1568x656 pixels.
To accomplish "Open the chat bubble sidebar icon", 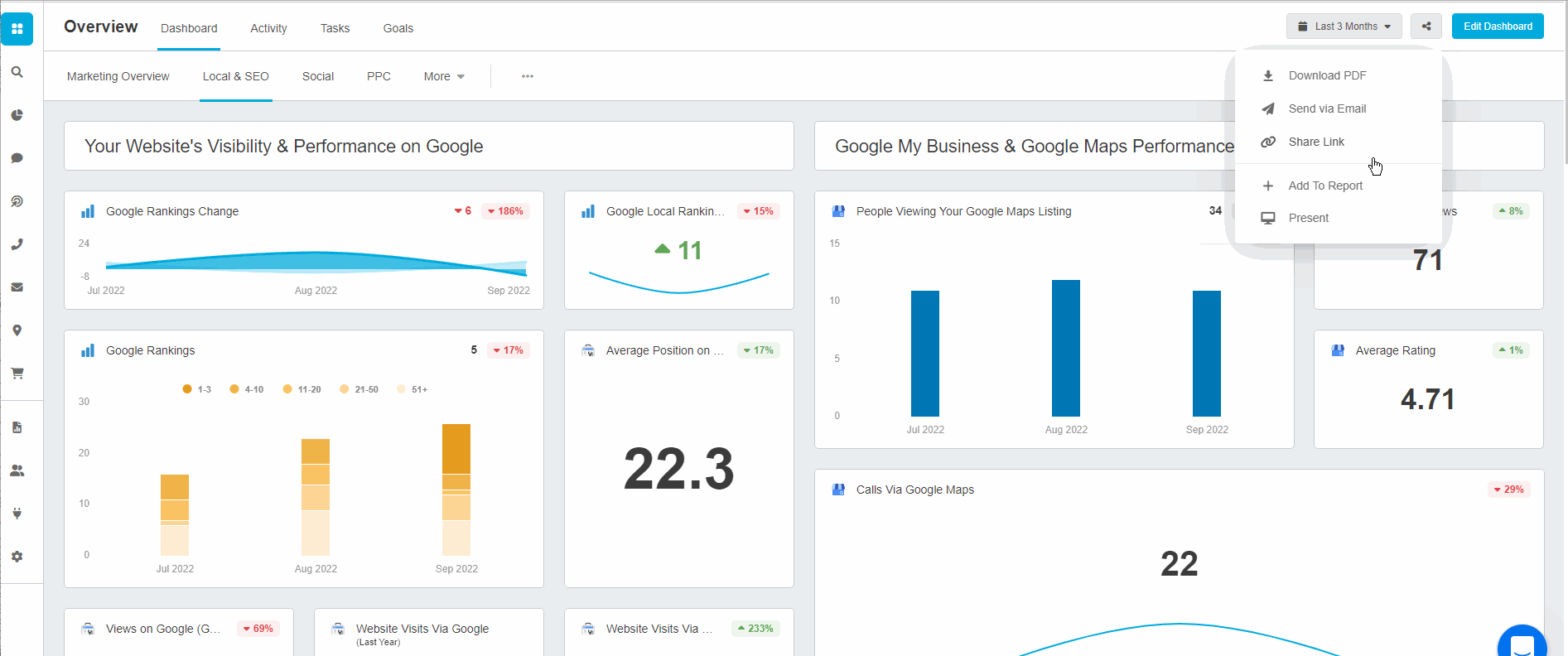I will pos(17,158).
